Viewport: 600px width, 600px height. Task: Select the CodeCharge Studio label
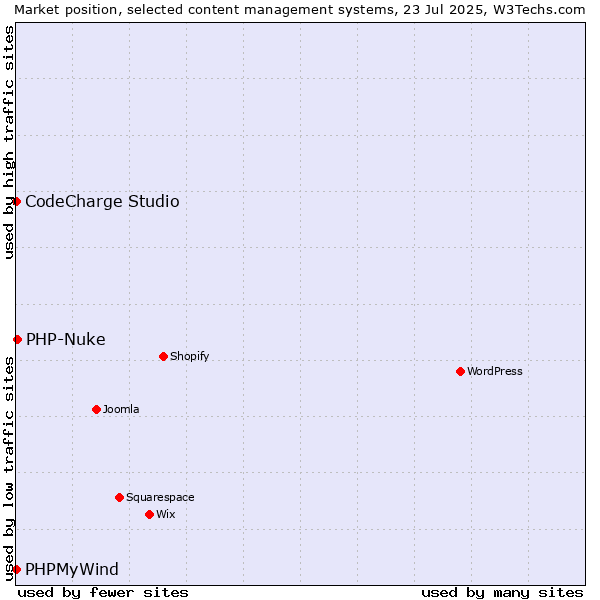102,202
